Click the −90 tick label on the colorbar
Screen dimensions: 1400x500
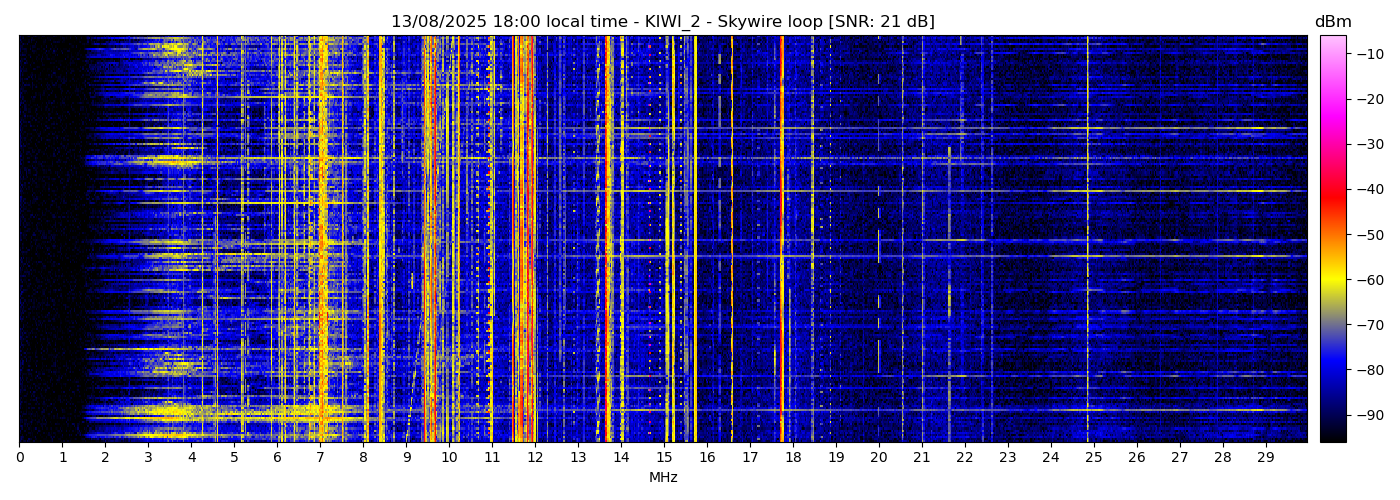pos(1360,415)
